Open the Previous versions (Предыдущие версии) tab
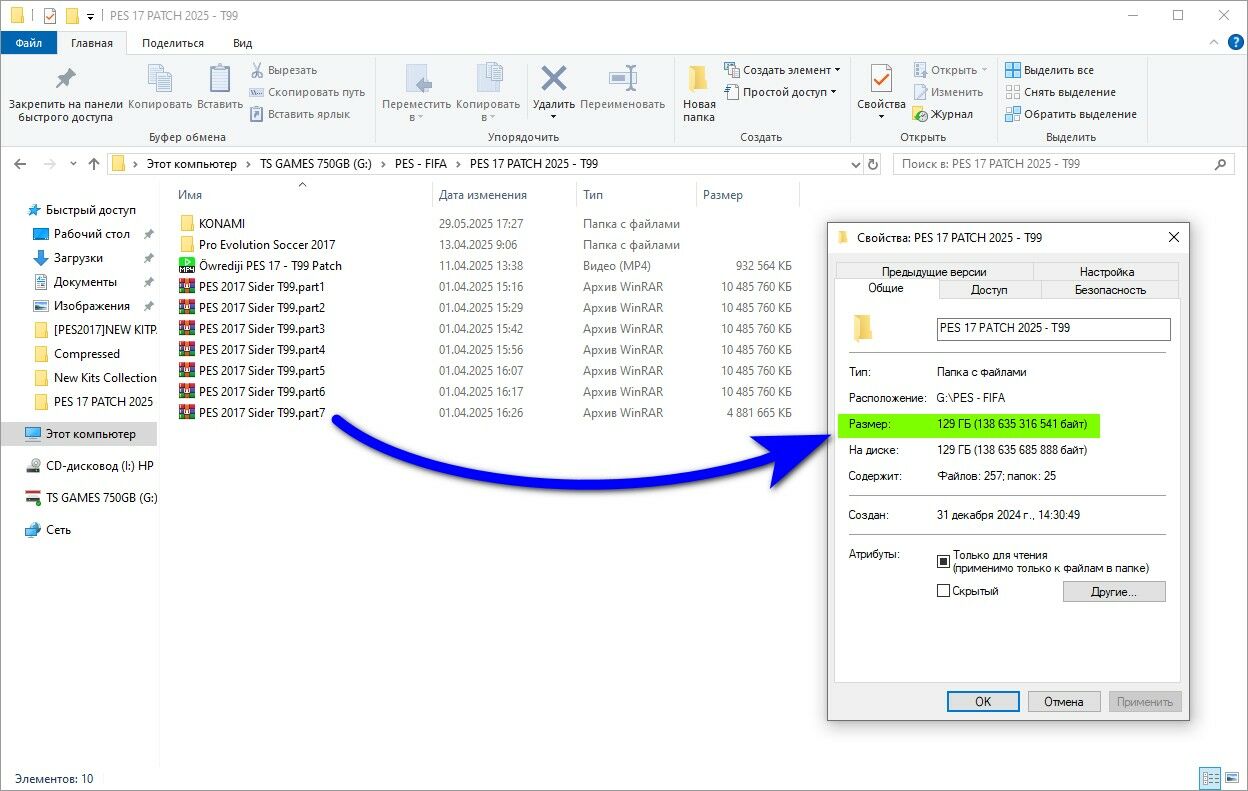This screenshot has height=791, width=1248. click(x=934, y=272)
